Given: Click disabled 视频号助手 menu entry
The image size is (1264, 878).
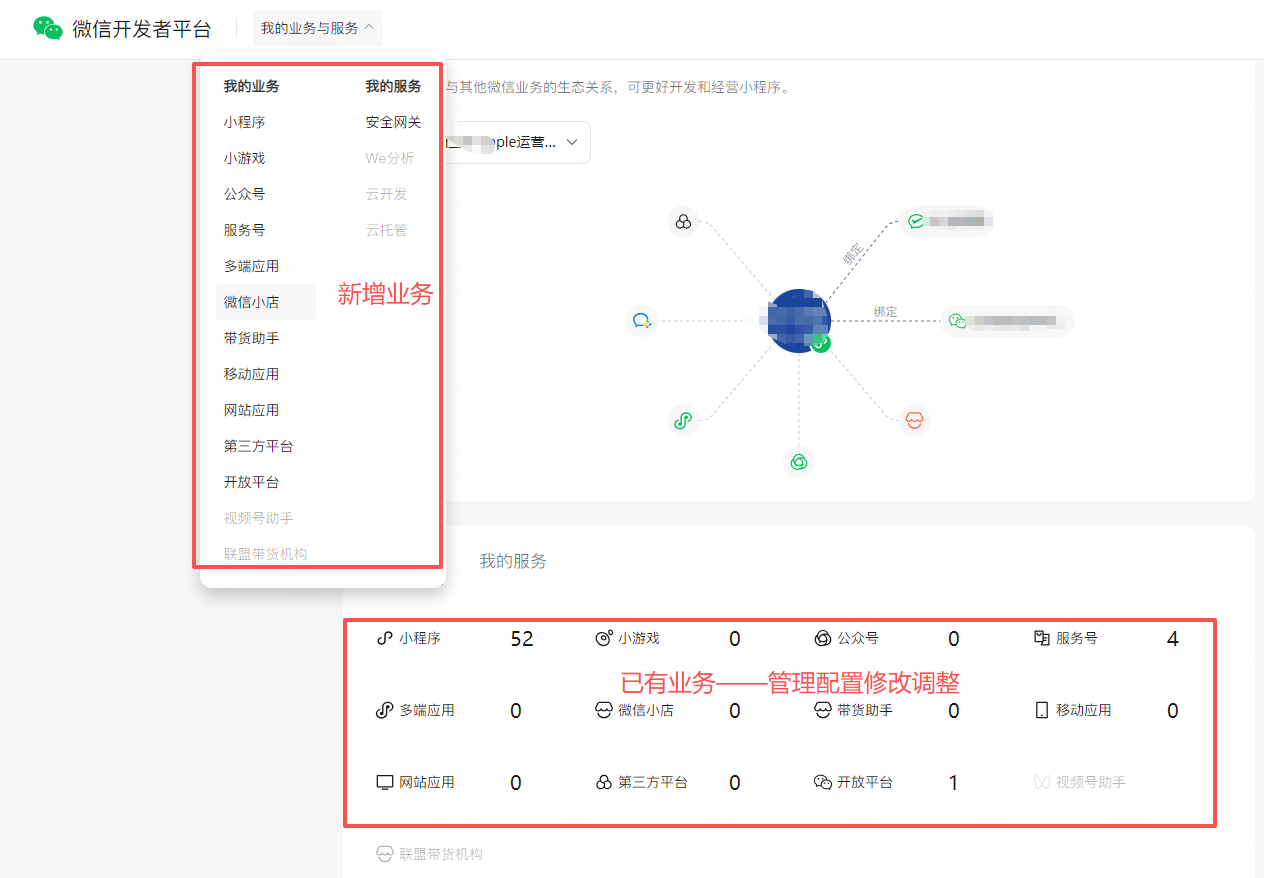Looking at the screenshot, I should (259, 518).
